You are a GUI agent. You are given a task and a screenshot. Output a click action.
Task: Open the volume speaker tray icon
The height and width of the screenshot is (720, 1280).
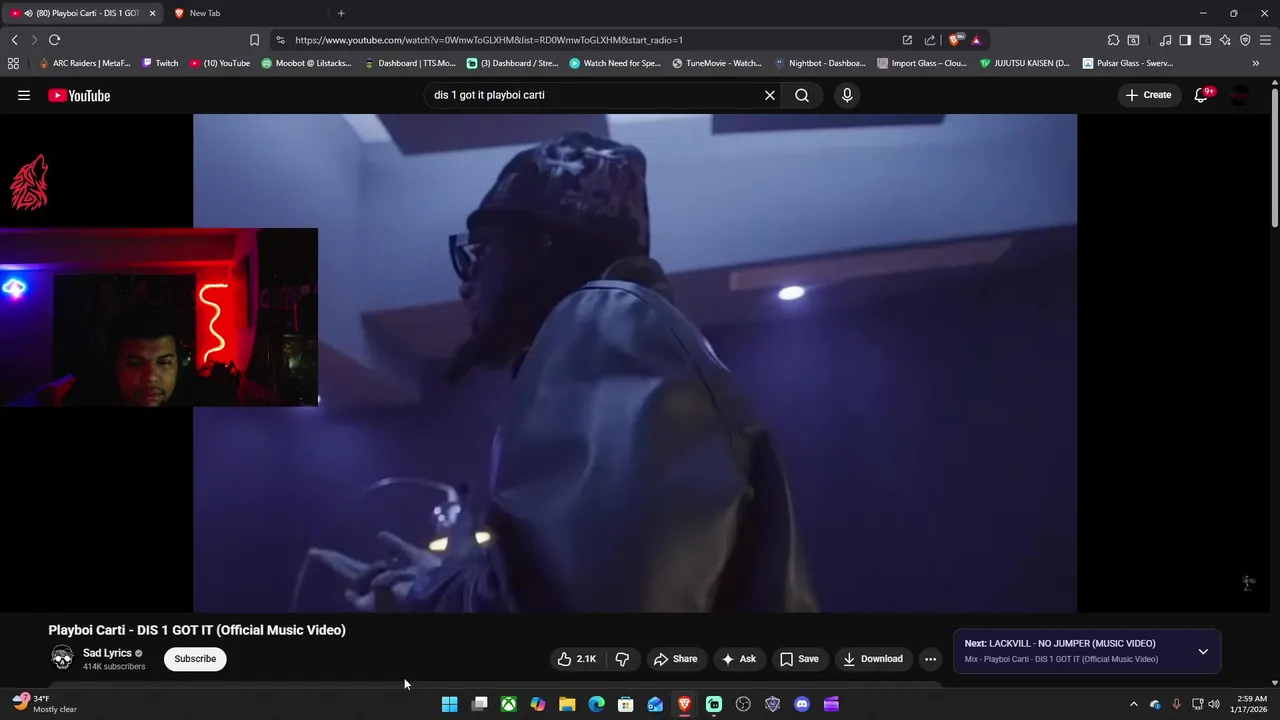click(1215, 704)
